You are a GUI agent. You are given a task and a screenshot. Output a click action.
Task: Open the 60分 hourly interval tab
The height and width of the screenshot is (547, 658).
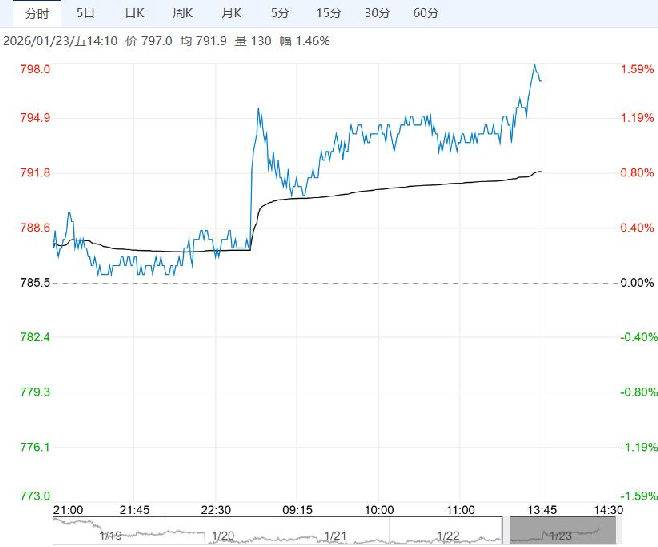(x=426, y=13)
